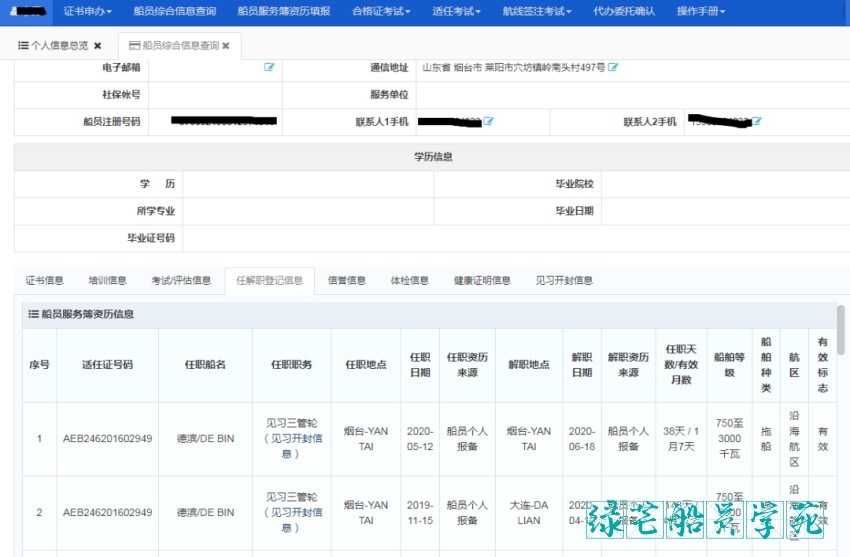This screenshot has width=850, height=557.
Task: Click ship name 德滨/DE BIN in row 1
Action: click(205, 439)
